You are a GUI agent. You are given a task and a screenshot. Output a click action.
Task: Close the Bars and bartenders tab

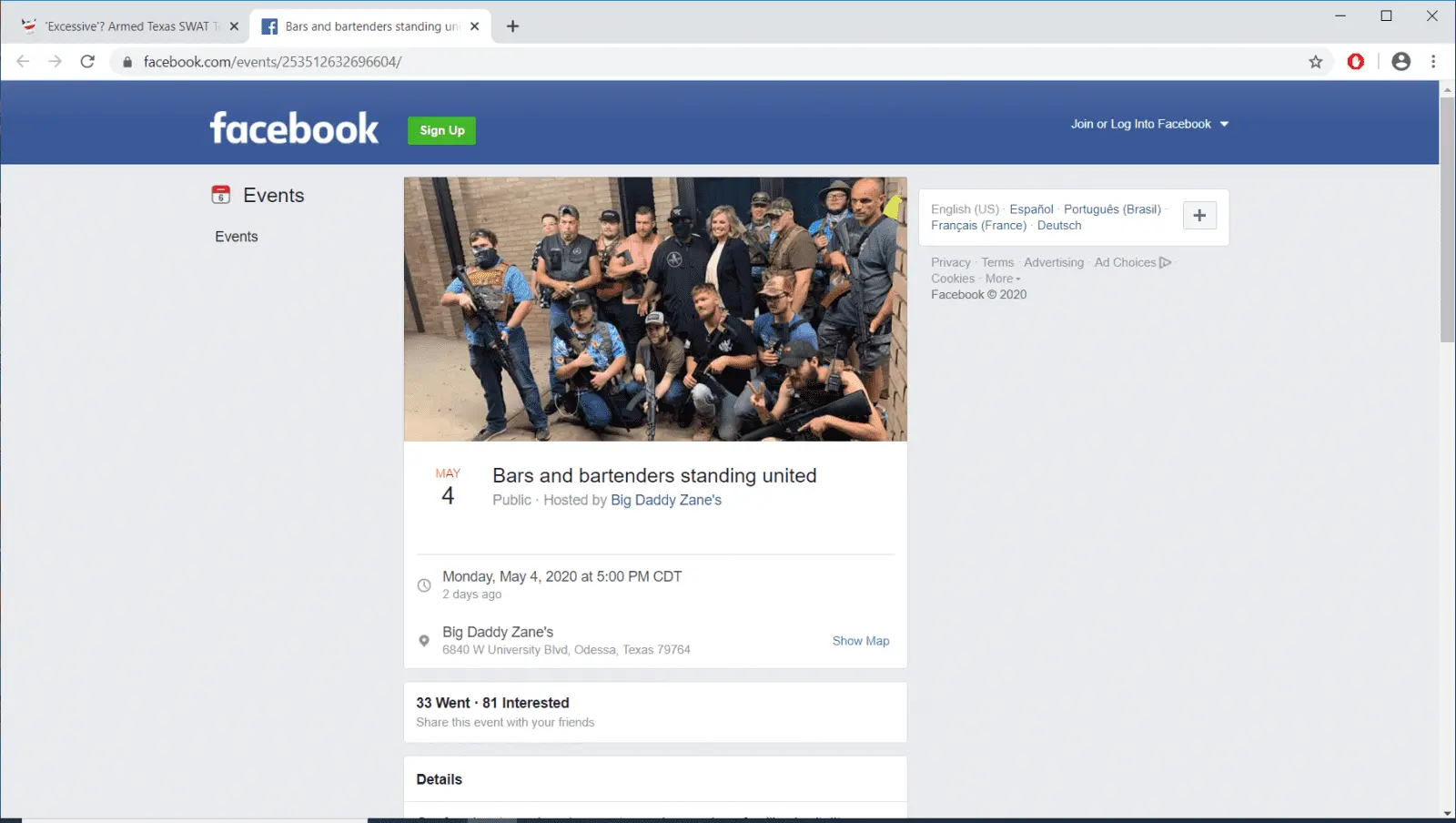[474, 26]
